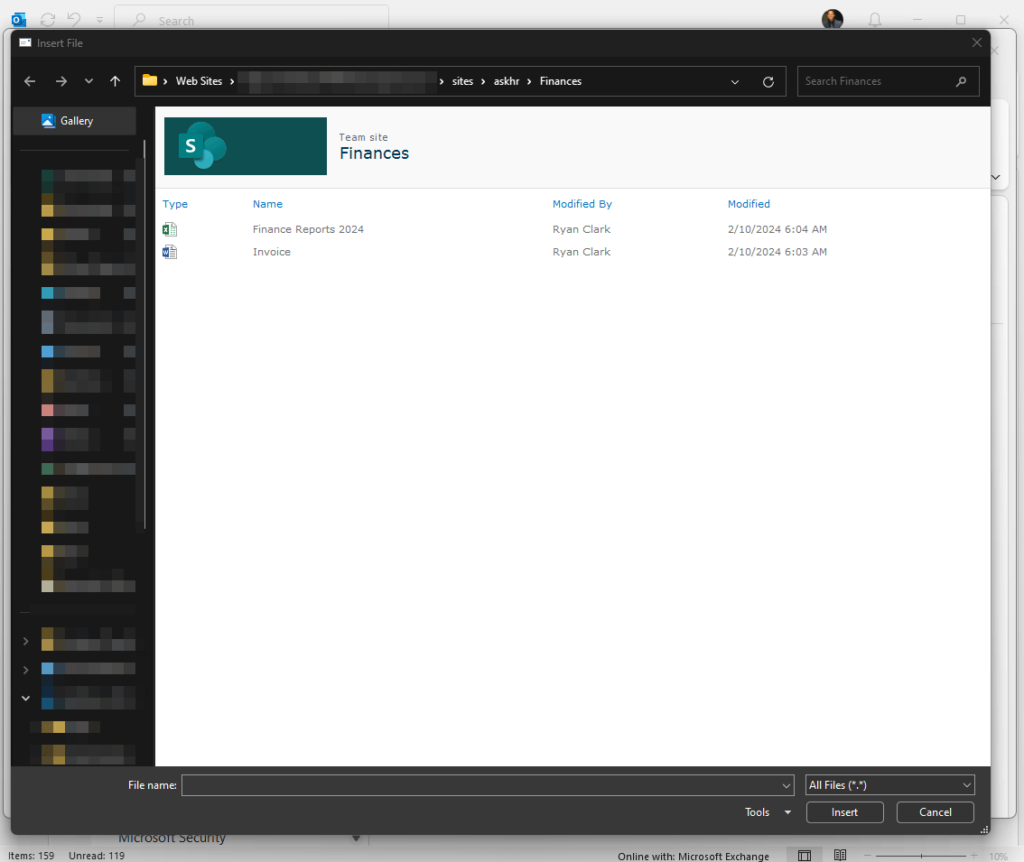Expand address bar history dropdown

click(x=735, y=82)
